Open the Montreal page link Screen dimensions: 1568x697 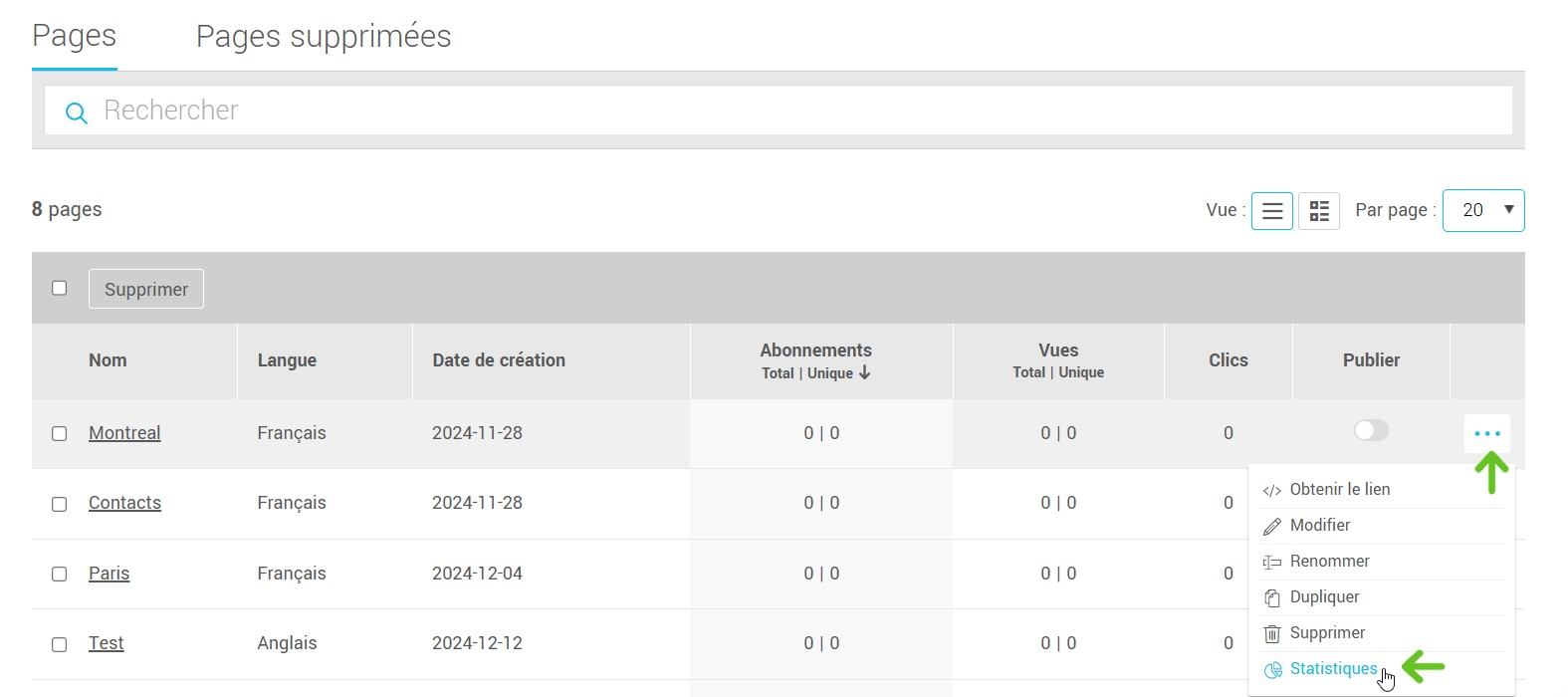[x=124, y=433]
